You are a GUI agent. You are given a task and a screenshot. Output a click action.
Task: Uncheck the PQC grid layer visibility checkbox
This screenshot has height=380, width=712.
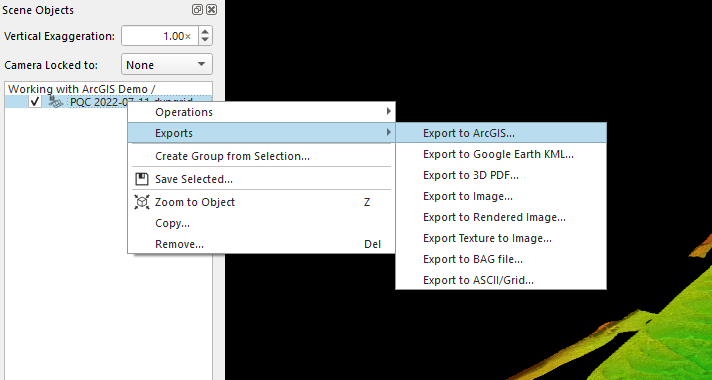coord(35,102)
